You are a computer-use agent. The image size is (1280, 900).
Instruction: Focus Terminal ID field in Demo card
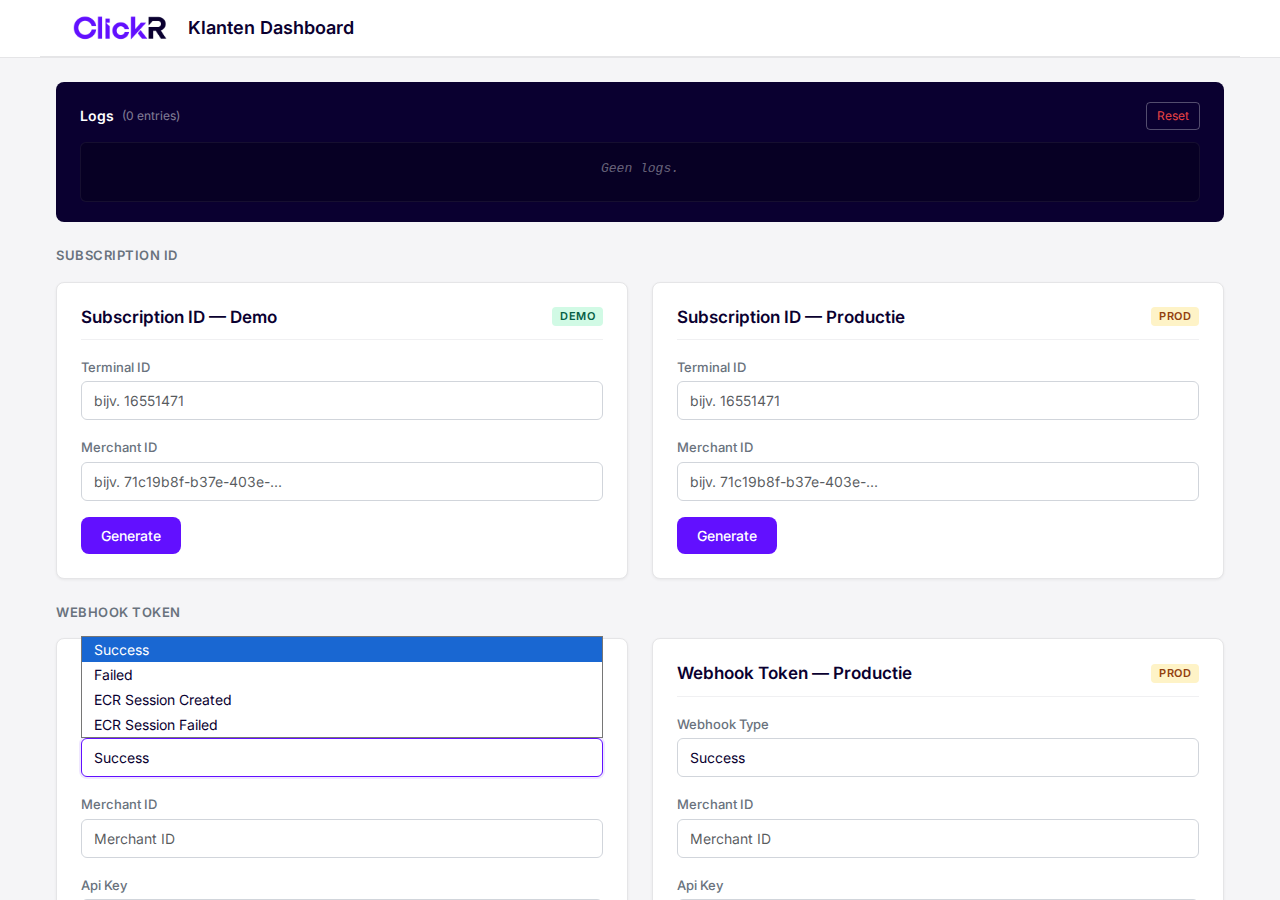(x=342, y=401)
